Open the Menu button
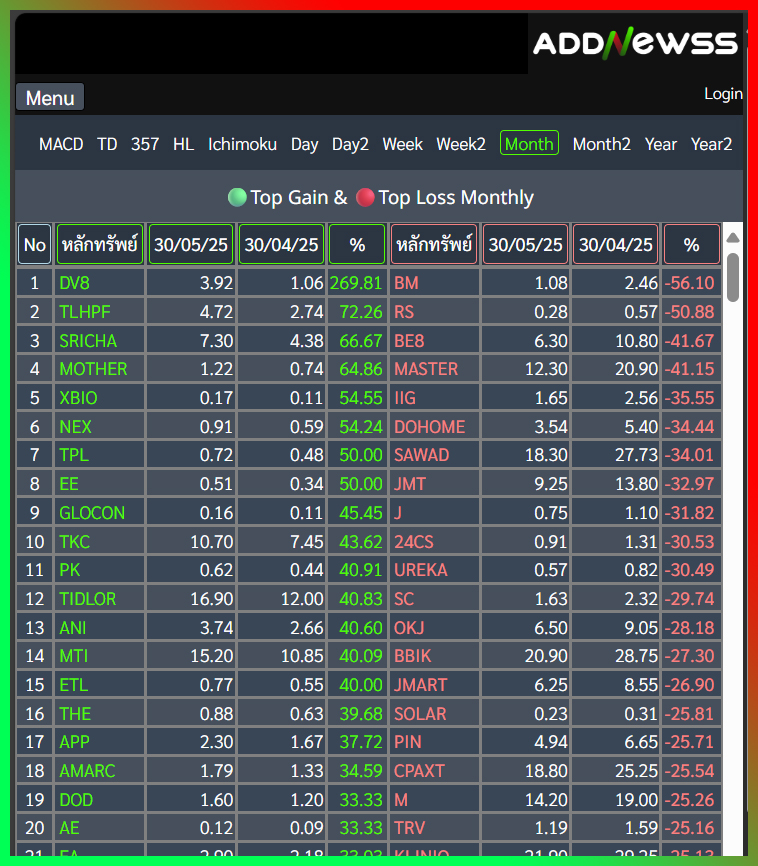This screenshot has width=758, height=866. click(50, 98)
